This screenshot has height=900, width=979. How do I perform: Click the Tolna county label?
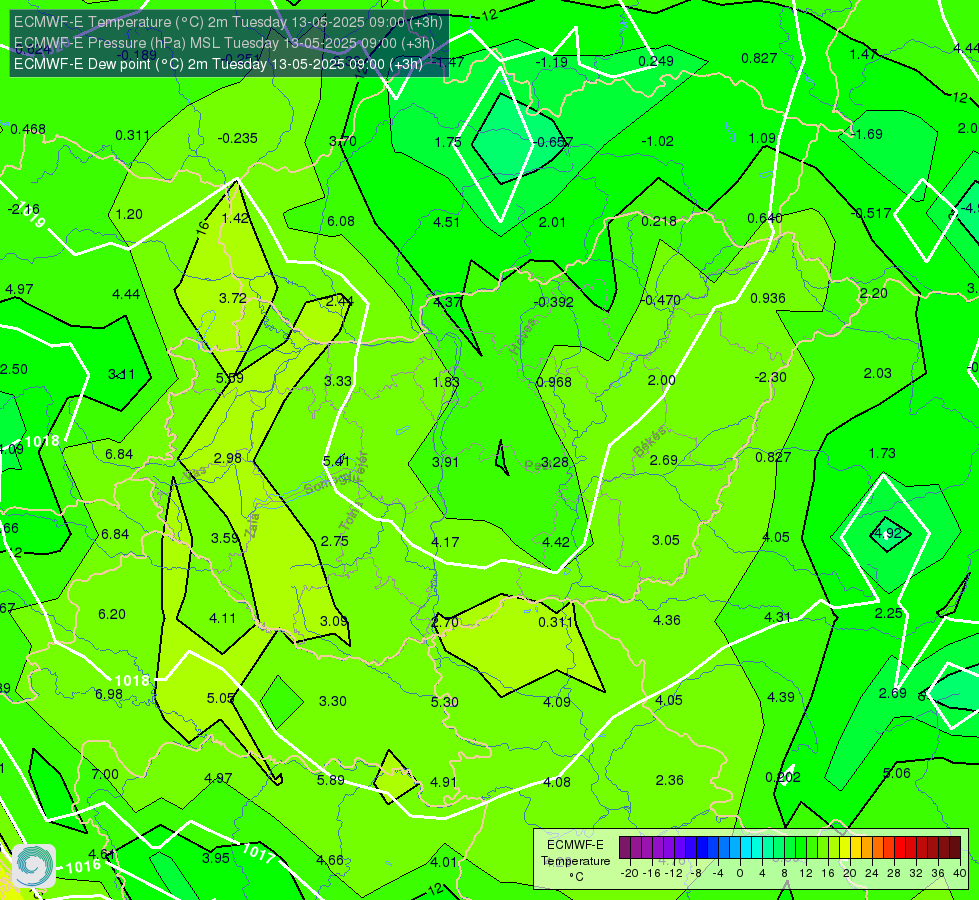pos(350,516)
